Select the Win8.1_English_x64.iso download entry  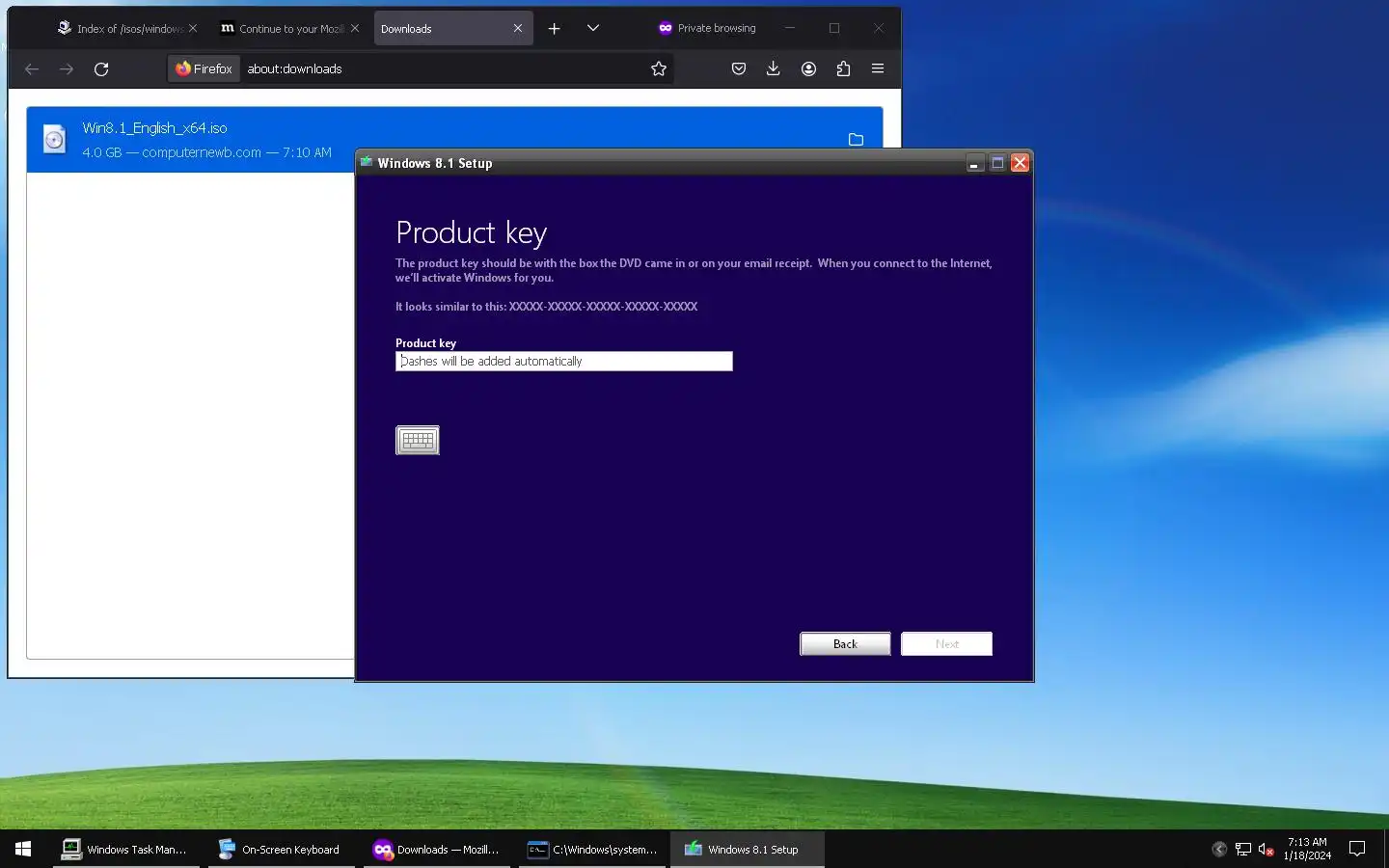[454, 140]
